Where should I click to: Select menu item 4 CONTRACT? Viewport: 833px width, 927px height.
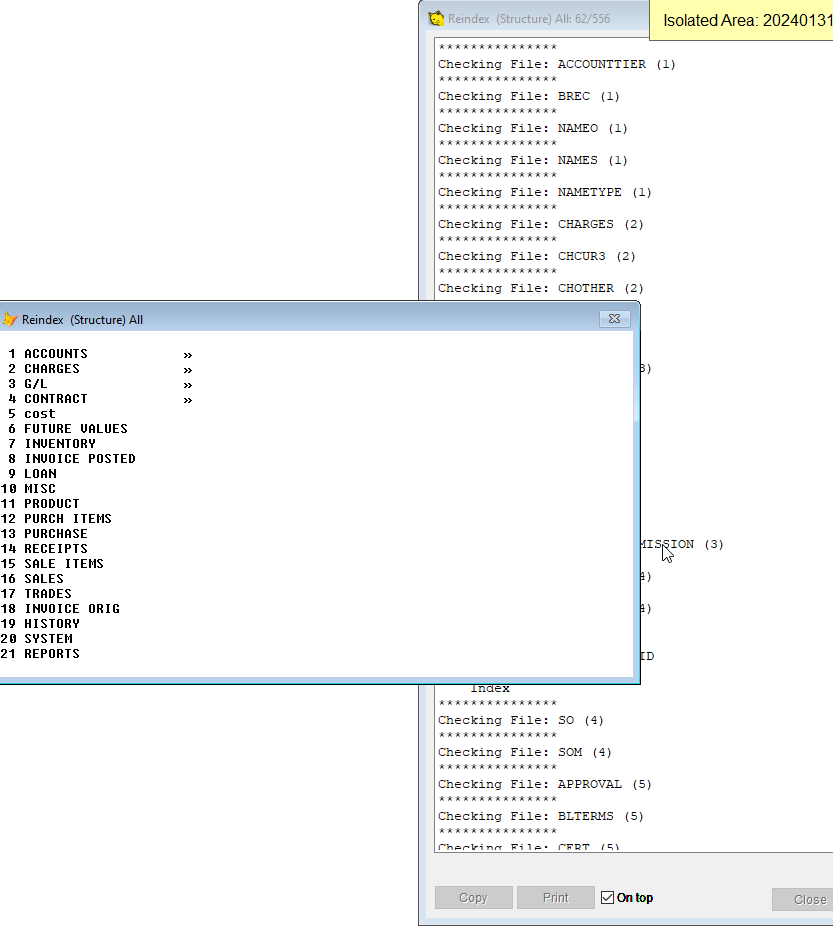point(48,398)
